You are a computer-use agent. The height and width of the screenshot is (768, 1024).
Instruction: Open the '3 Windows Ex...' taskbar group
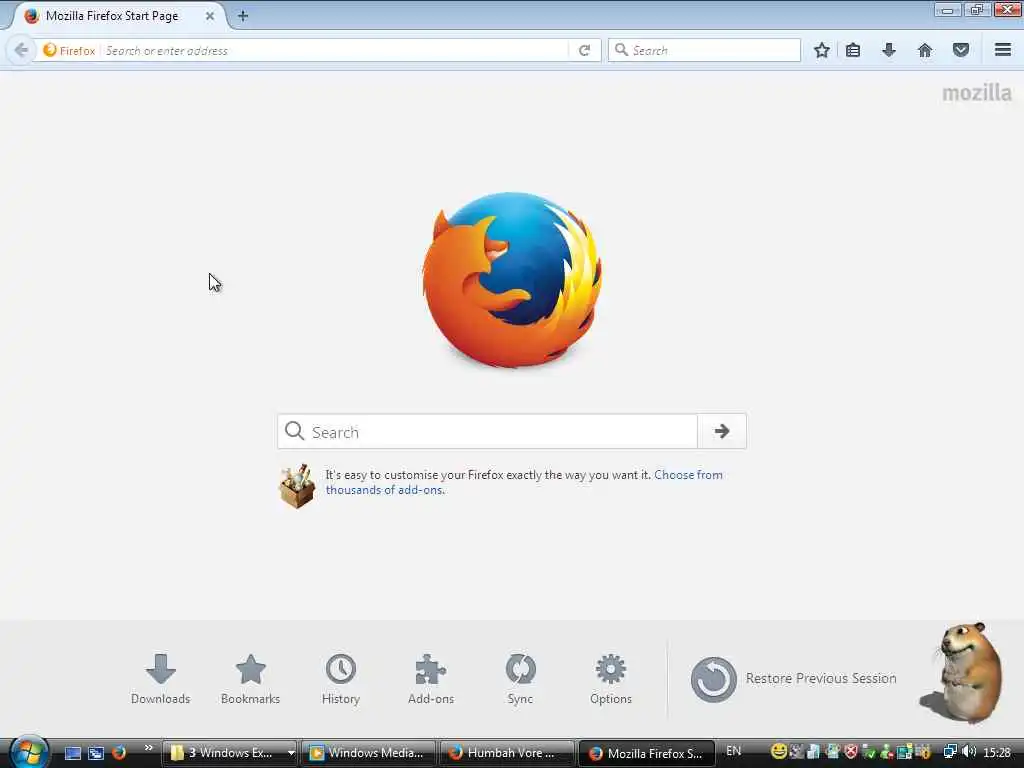(x=229, y=753)
